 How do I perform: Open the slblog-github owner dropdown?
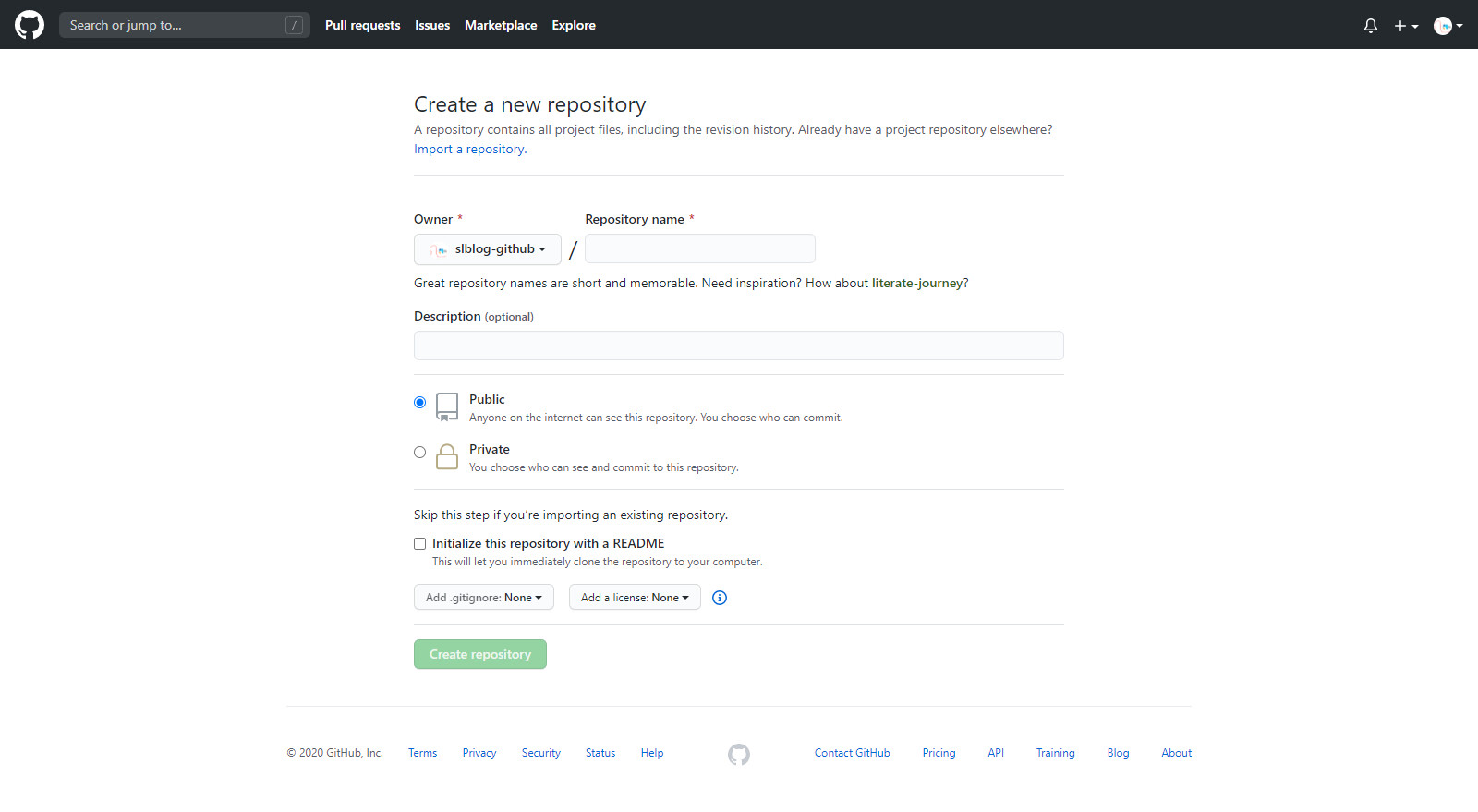pyautogui.click(x=488, y=249)
